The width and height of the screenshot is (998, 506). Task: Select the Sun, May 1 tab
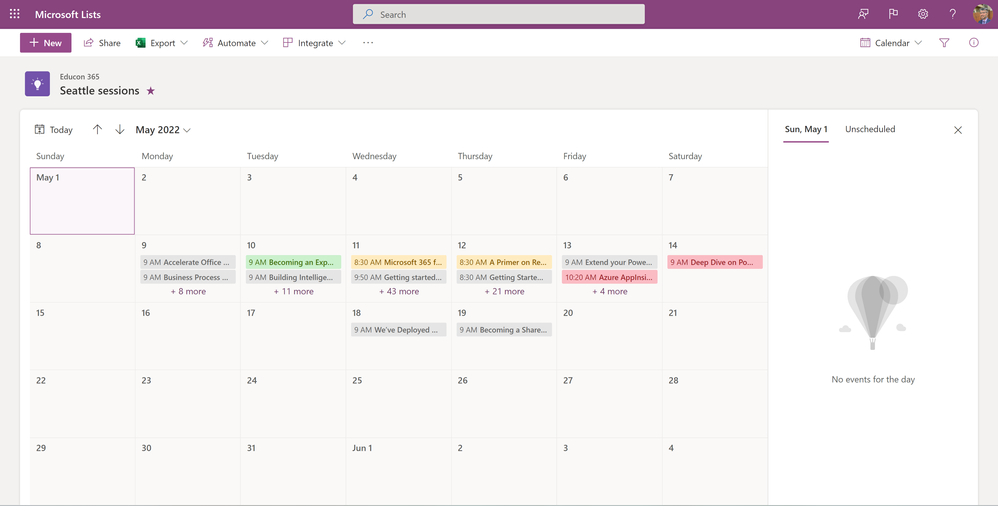tap(806, 129)
